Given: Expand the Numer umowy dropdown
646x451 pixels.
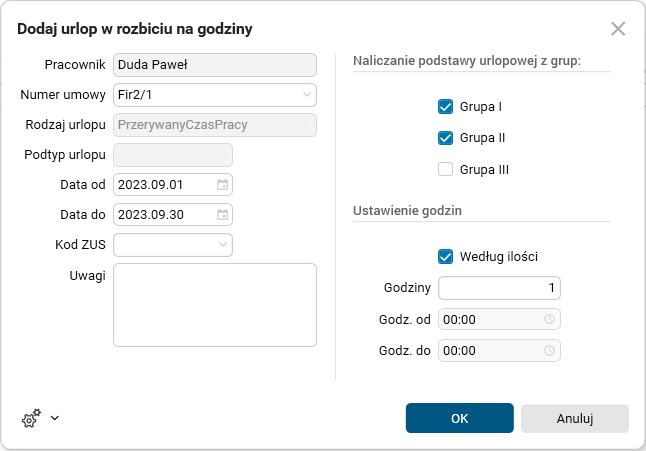Looking at the screenshot, I should [306, 95].
